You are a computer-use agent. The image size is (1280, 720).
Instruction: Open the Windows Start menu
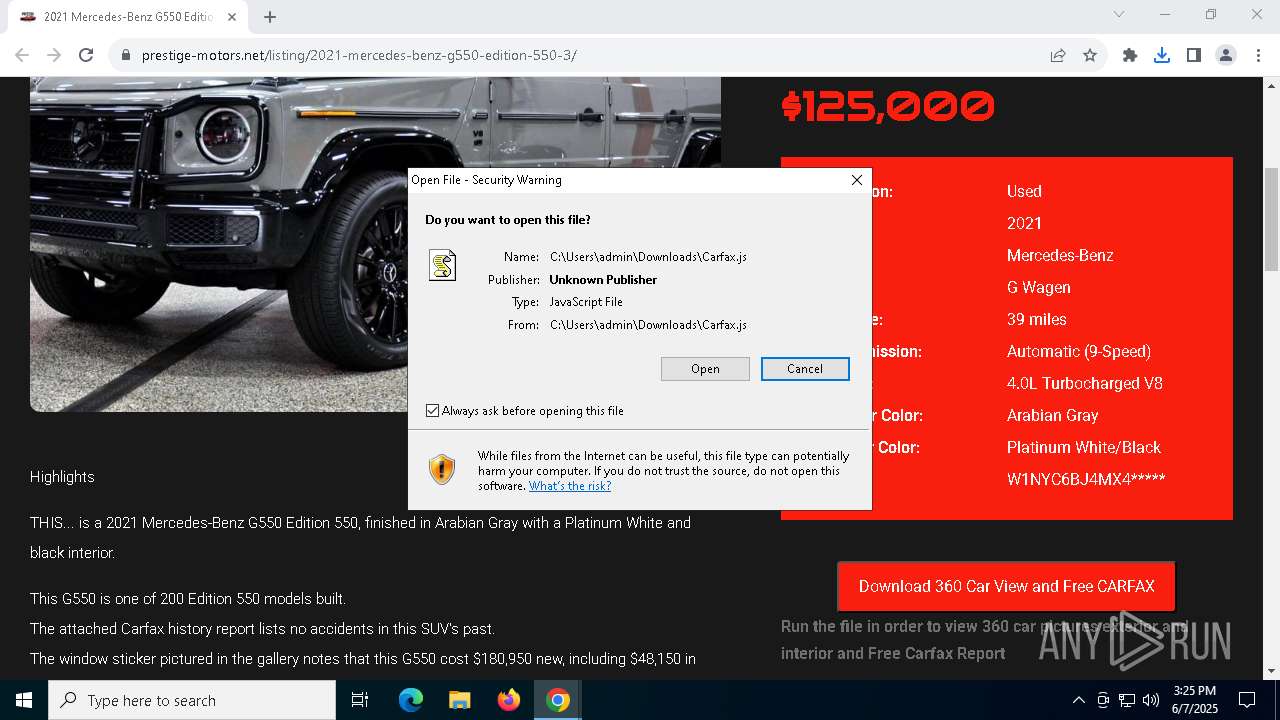[24, 700]
